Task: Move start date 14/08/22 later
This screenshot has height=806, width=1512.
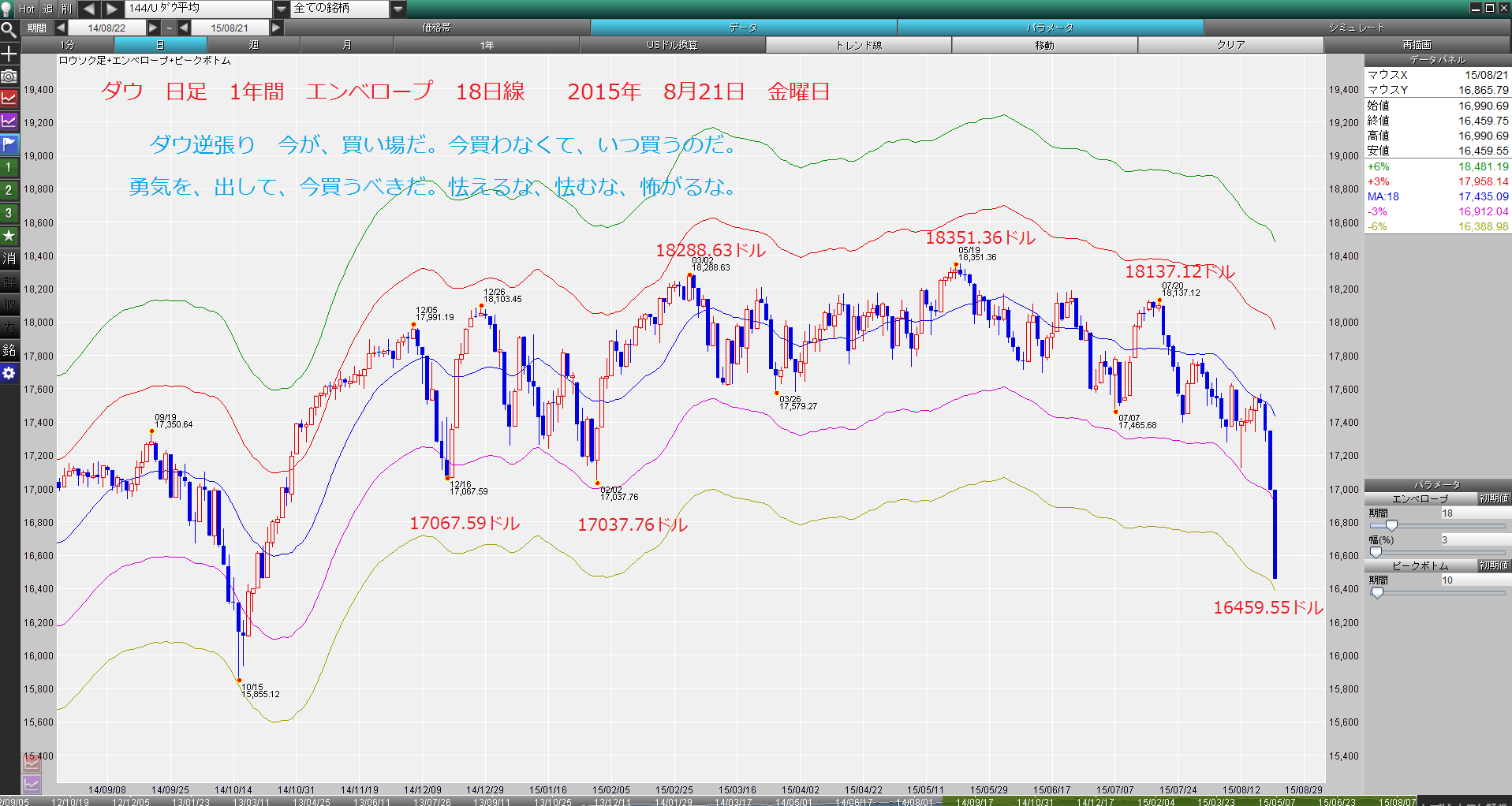Action: pyautogui.click(x=154, y=28)
